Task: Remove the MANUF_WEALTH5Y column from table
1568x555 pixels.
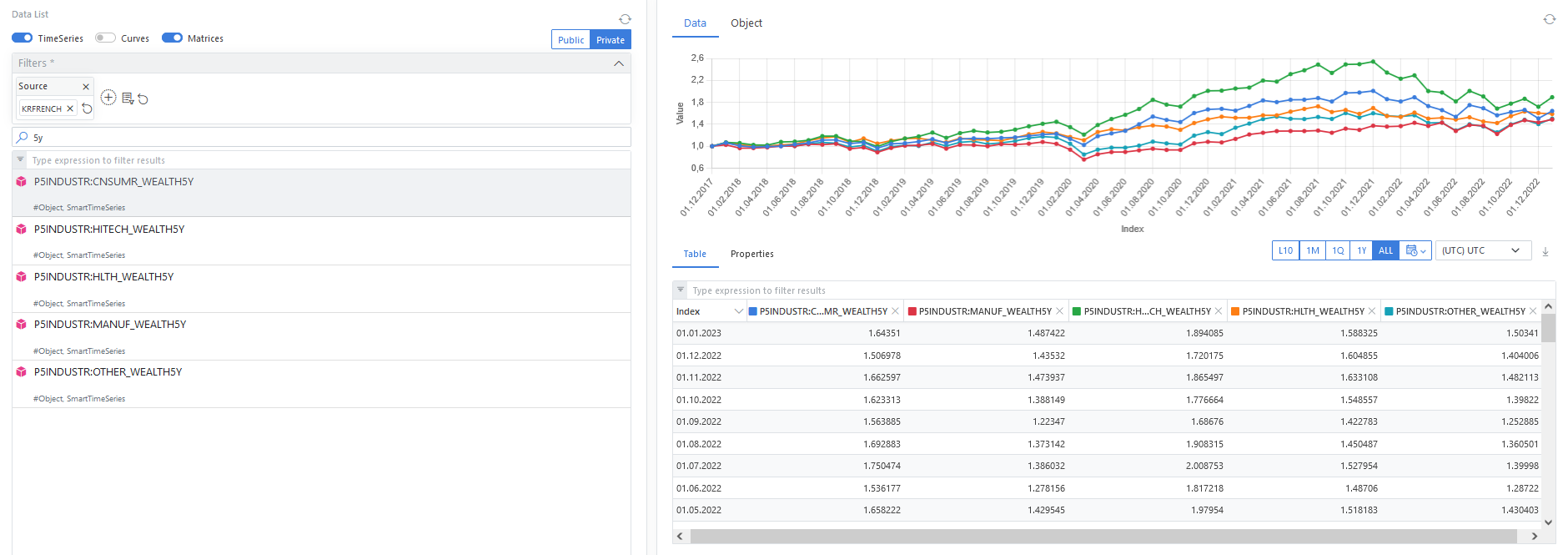Action: click(x=1059, y=311)
